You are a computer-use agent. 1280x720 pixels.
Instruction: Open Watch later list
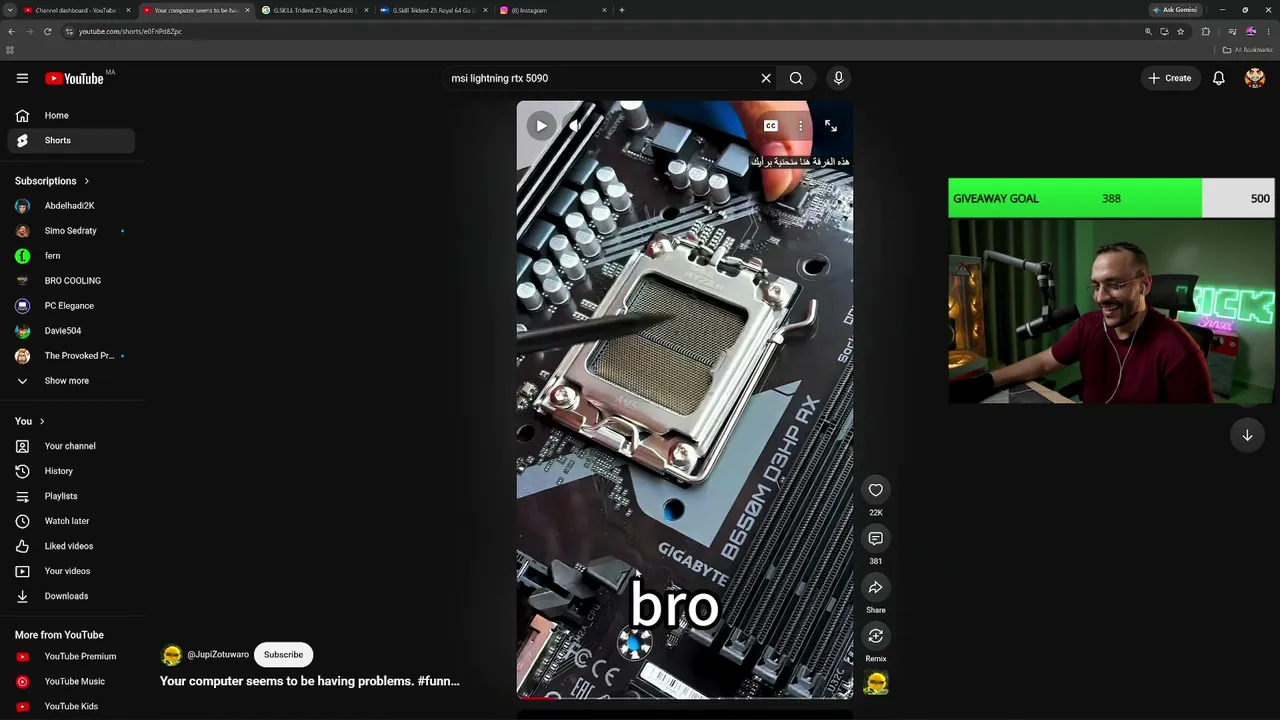tap(71, 521)
